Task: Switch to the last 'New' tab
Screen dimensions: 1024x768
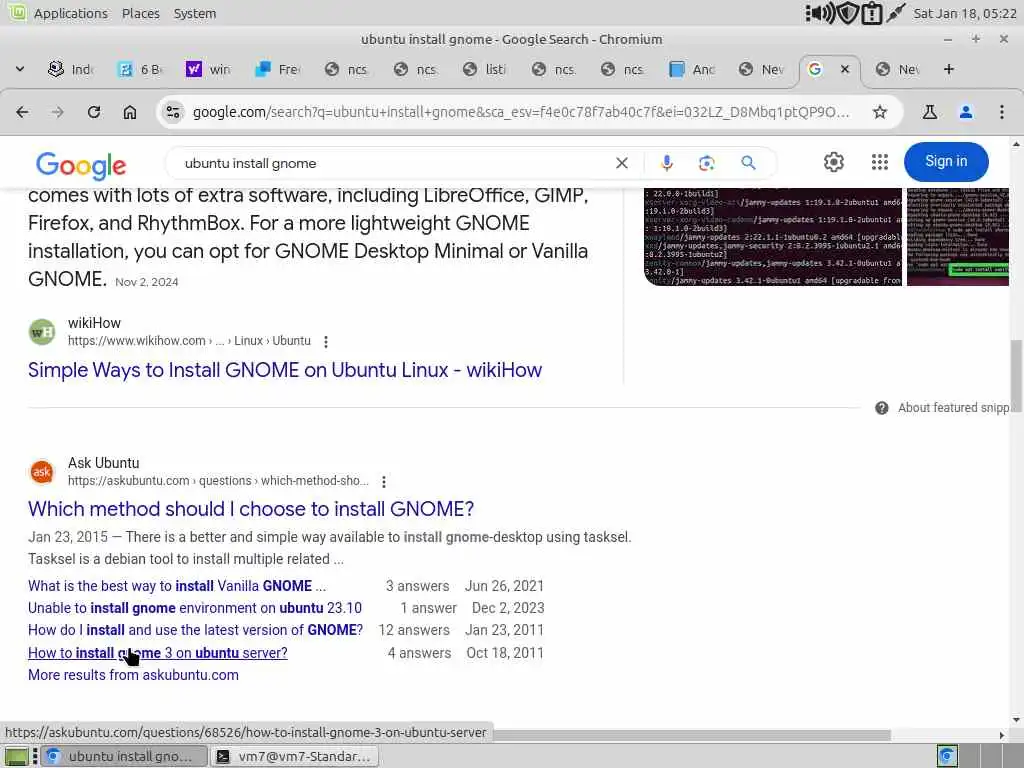Action: 898,69
